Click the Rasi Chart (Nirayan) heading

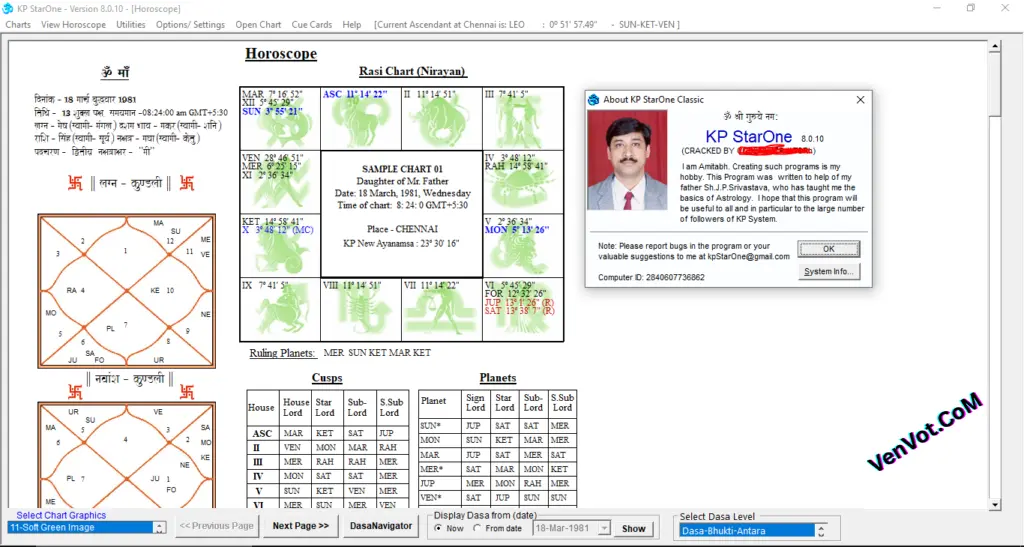pos(412,71)
